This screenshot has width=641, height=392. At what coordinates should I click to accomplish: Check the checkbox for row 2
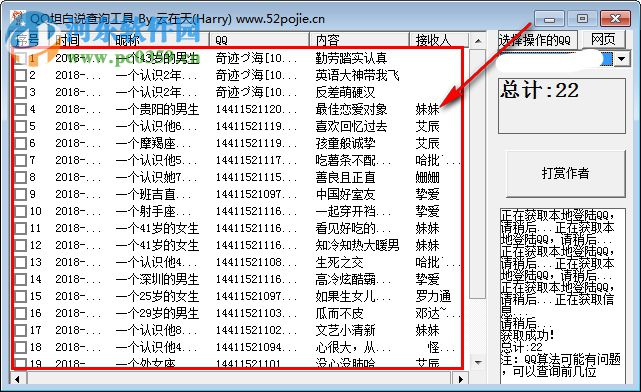pos(21,75)
